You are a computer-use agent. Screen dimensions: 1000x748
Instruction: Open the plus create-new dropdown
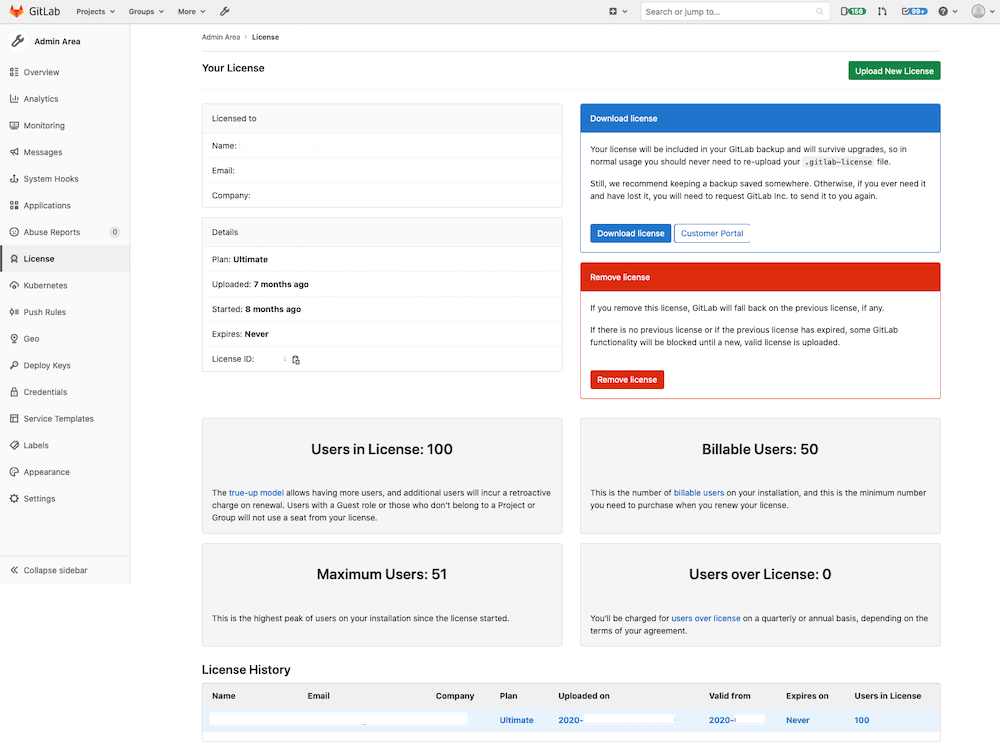[x=618, y=12]
